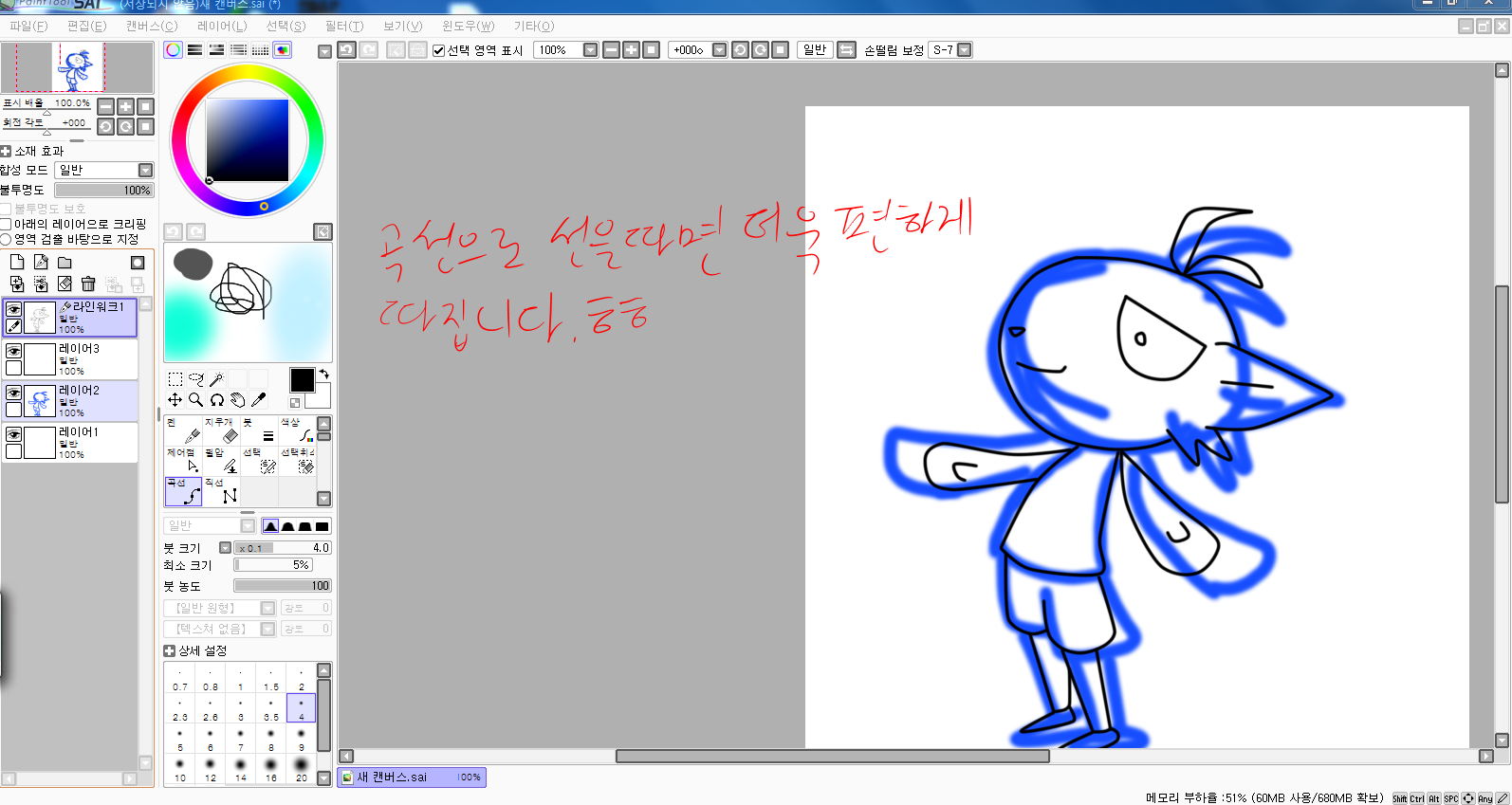Open the 합성 모드 blend mode dropdown
The height and width of the screenshot is (805, 1512).
[145, 170]
